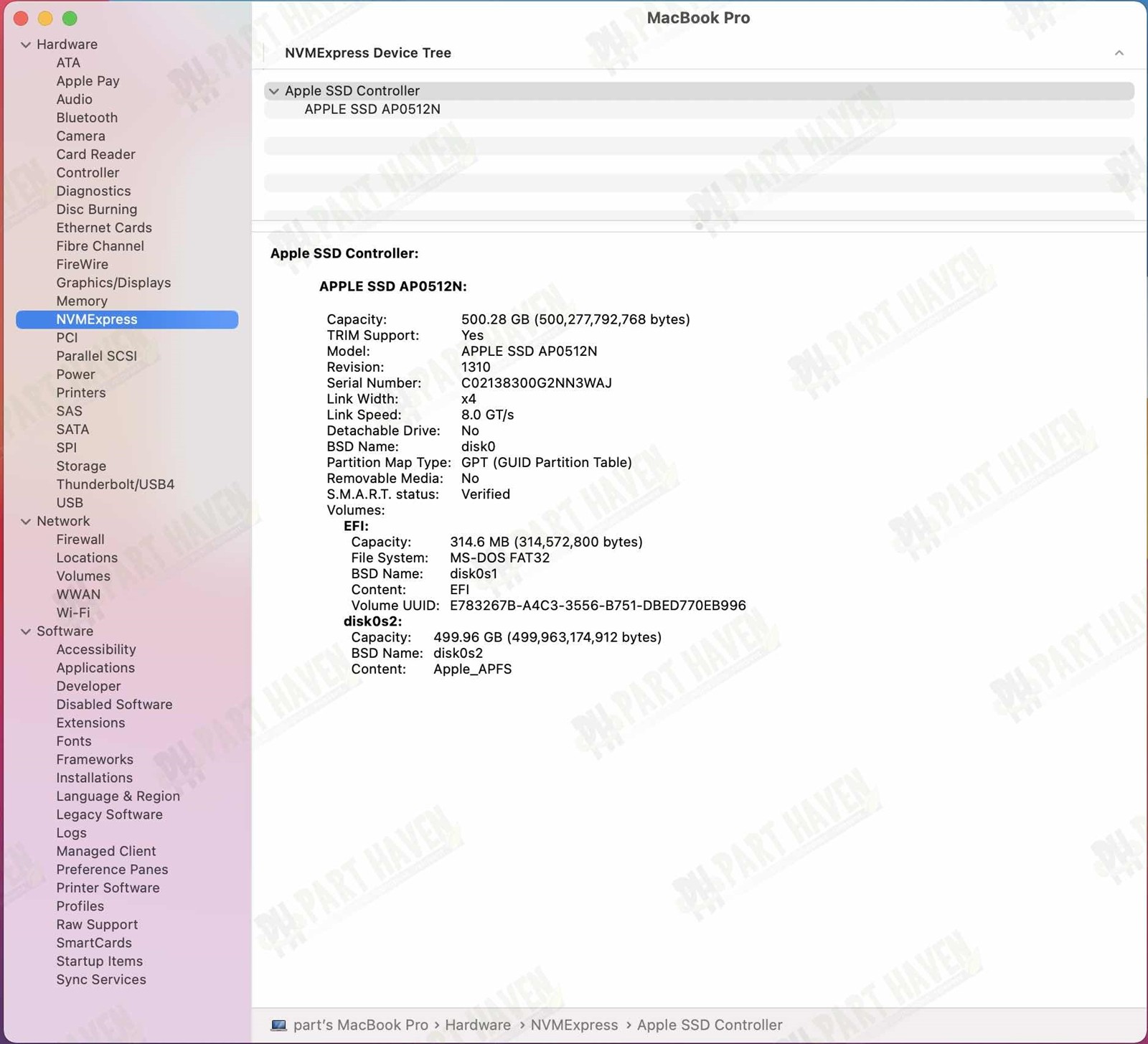This screenshot has height=1044, width=1148.
Task: Open Printer Software item
Action: pyautogui.click(x=108, y=888)
